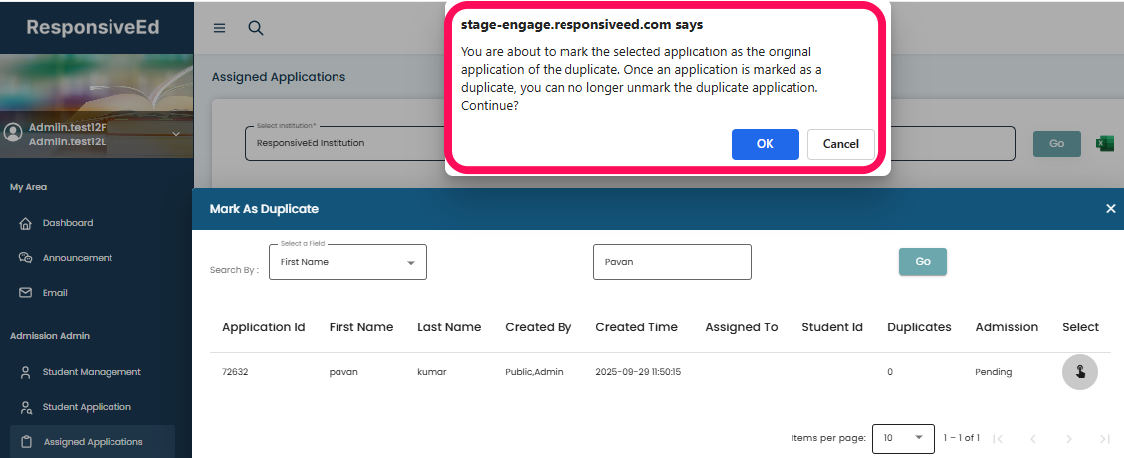Open the Items per page dropdown
The width and height of the screenshot is (1124, 458).
pyautogui.click(x=901, y=438)
